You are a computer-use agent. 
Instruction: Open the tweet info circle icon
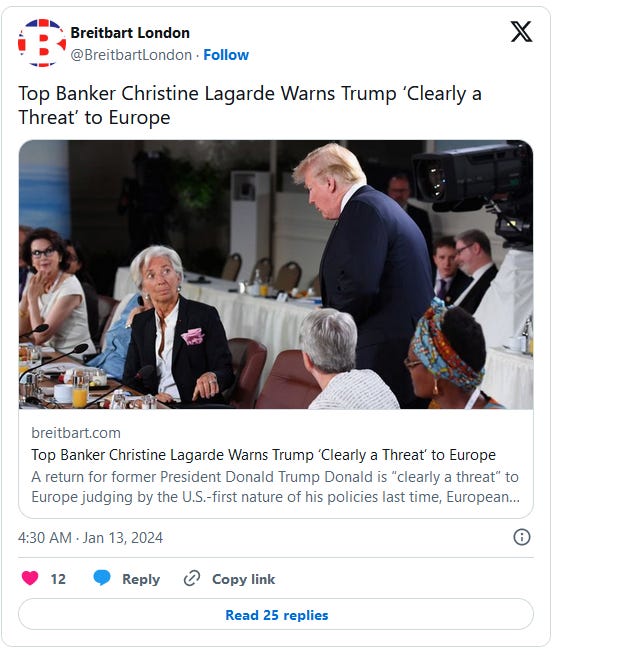tap(521, 537)
